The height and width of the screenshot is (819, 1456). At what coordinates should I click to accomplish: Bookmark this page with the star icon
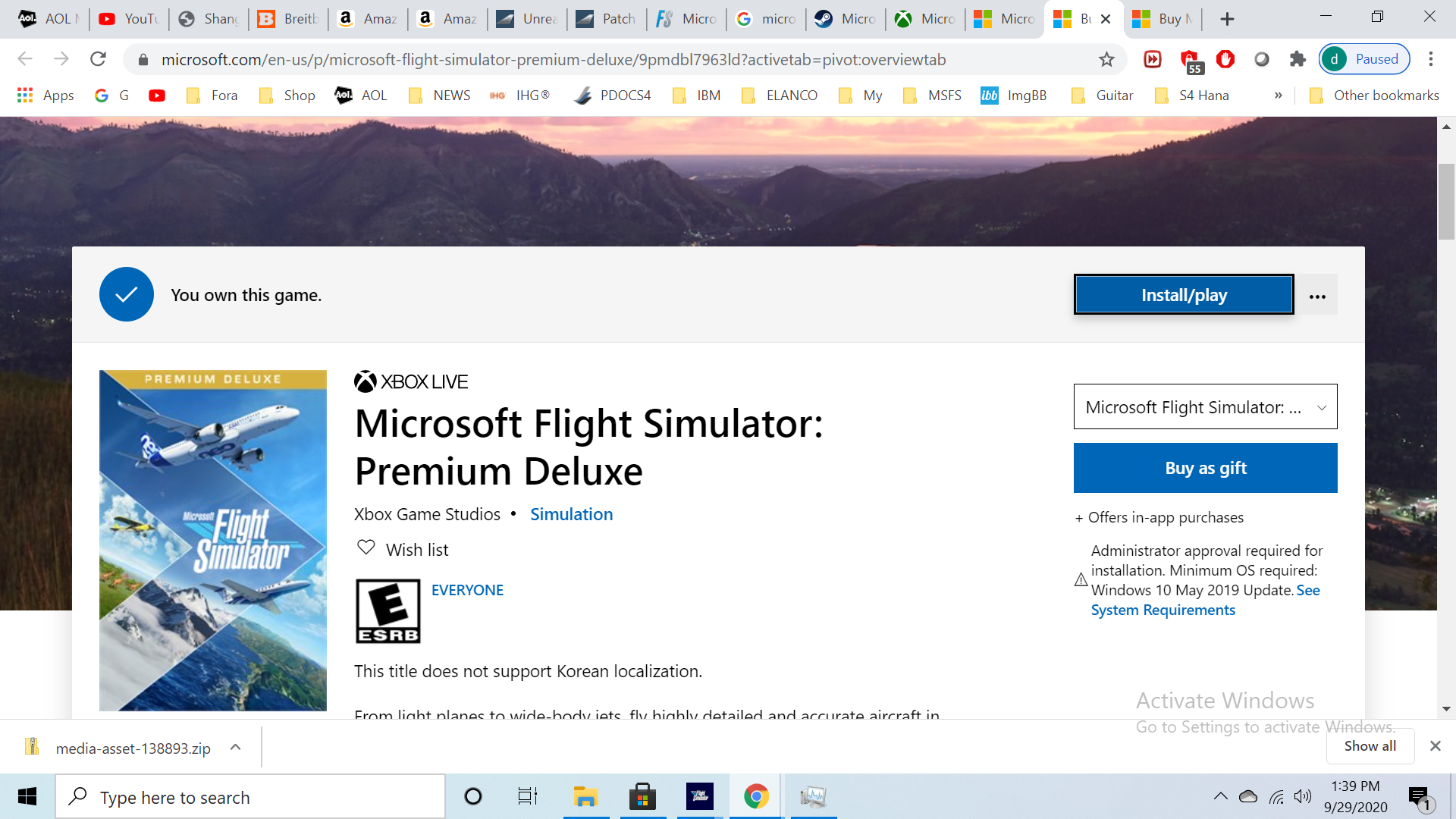[x=1106, y=59]
